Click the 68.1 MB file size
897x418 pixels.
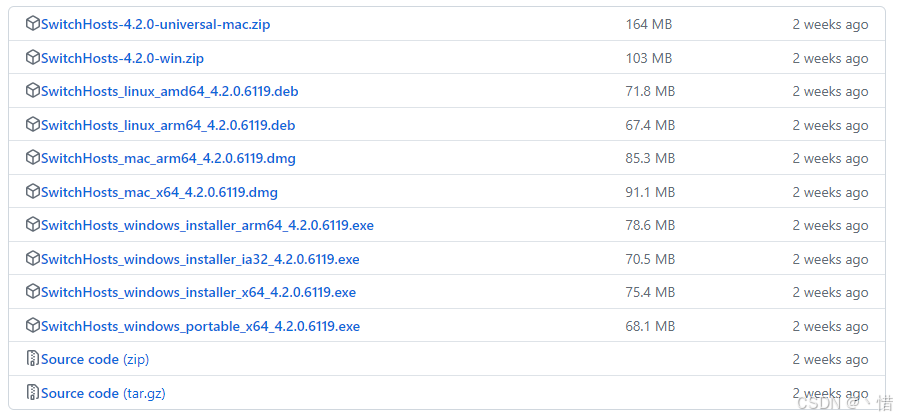650,326
